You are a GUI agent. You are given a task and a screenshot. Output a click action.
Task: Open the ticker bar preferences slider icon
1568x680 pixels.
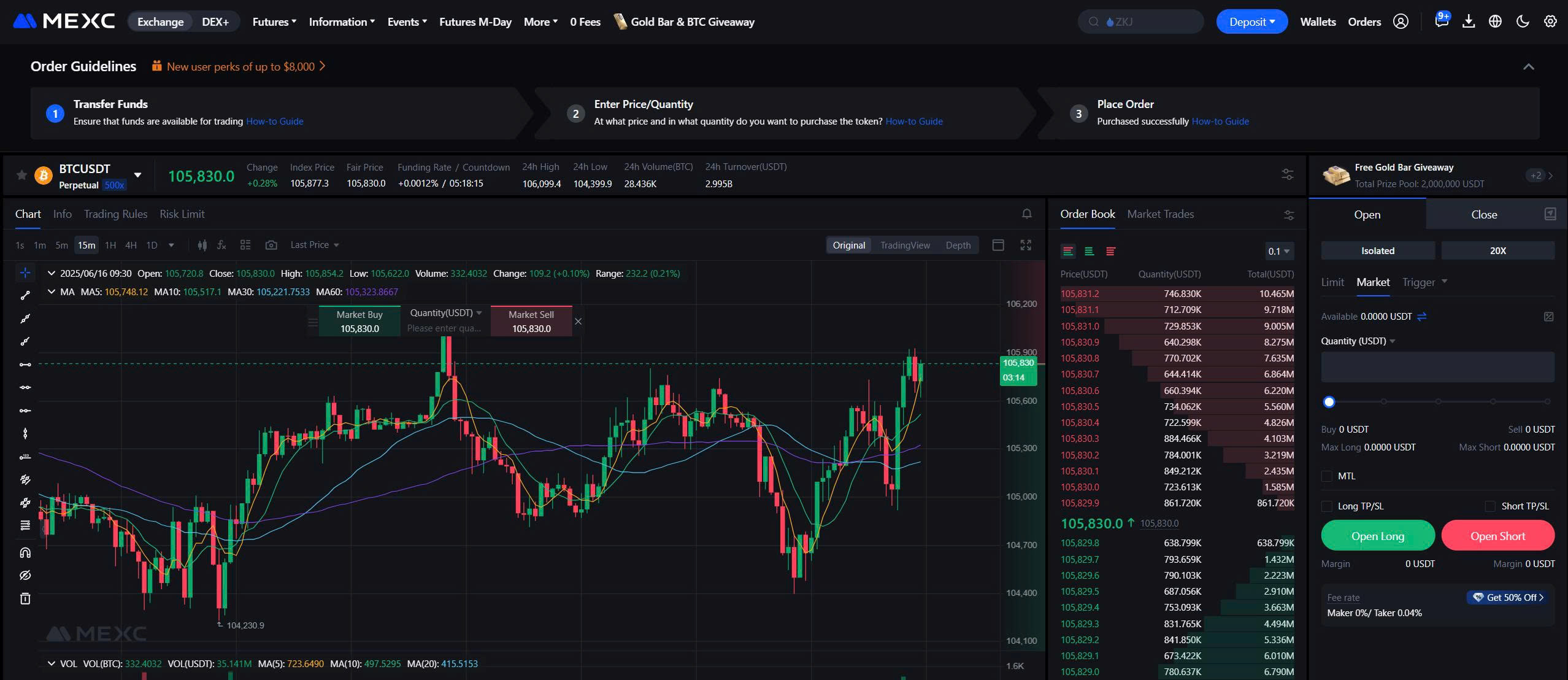[x=1288, y=175]
